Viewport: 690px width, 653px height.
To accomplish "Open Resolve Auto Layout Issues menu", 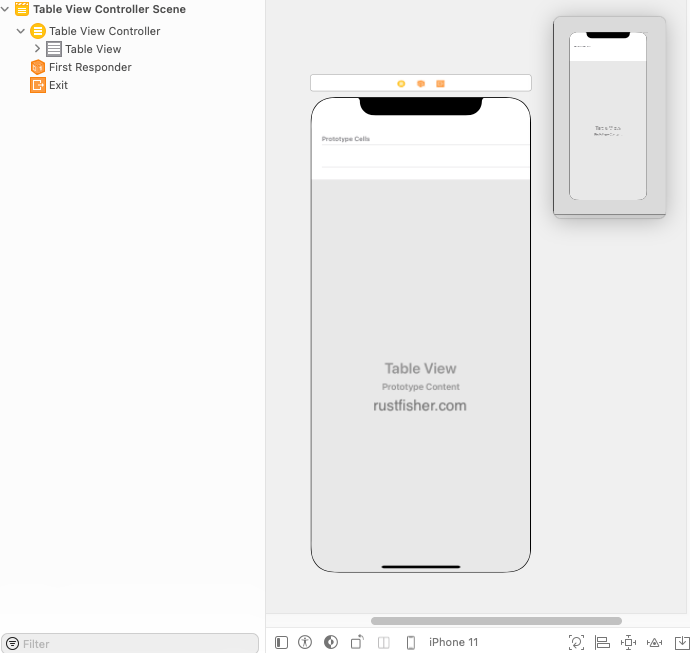I will [655, 642].
